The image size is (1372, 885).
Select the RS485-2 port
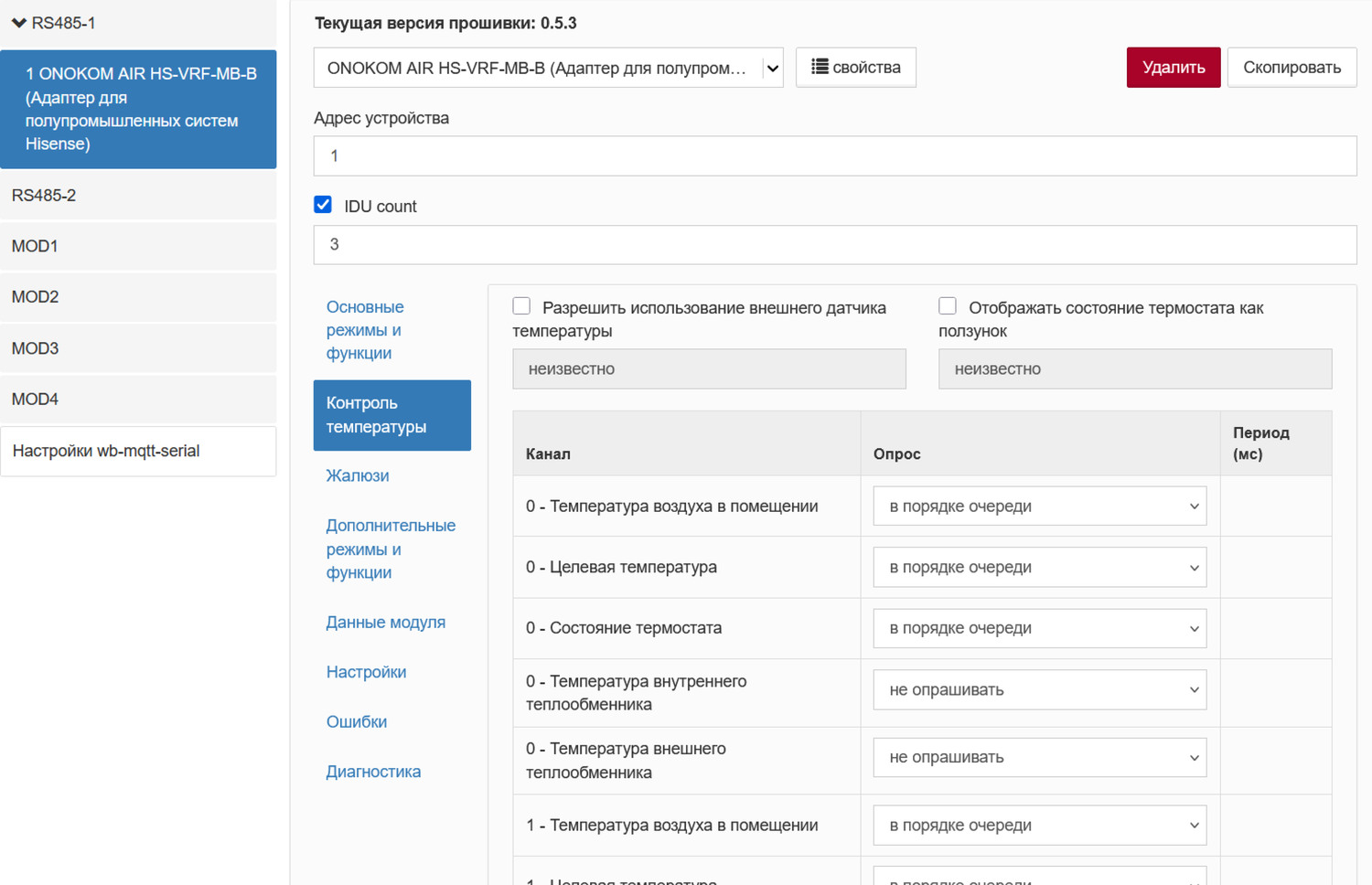coord(44,196)
